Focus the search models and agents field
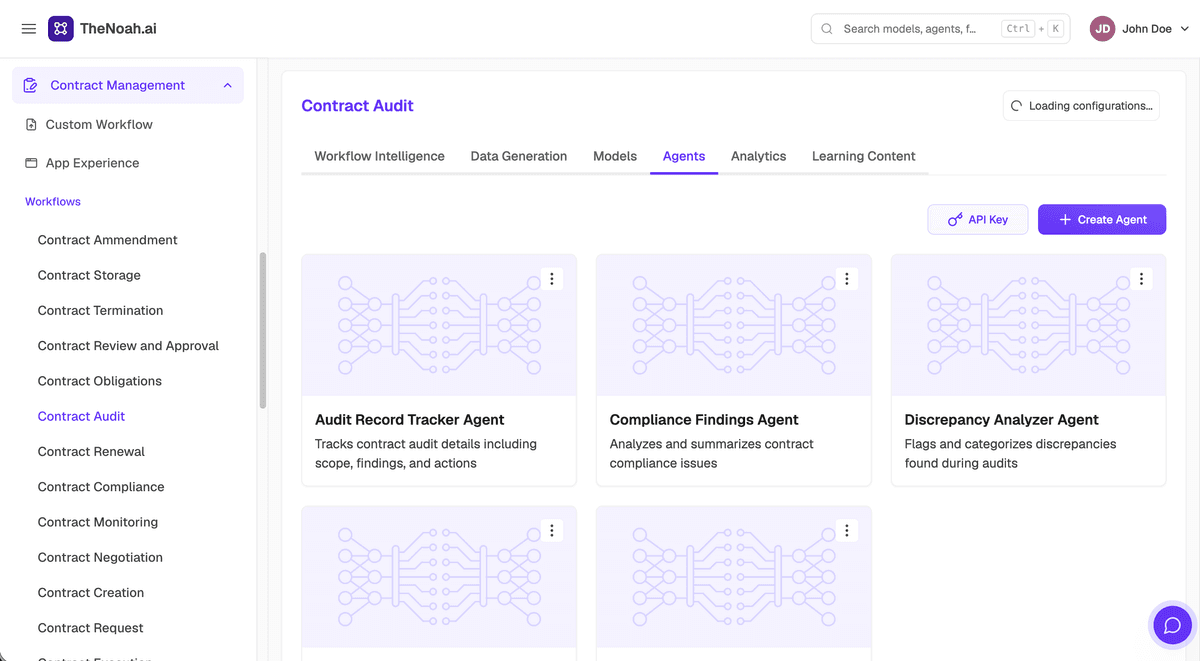The height and width of the screenshot is (661, 1200). [940, 29]
